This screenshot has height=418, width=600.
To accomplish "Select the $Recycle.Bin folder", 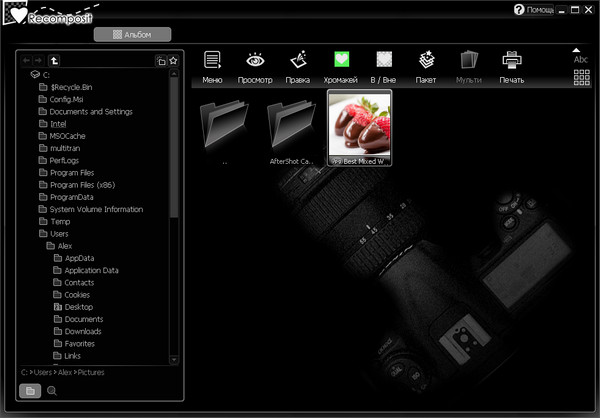I will coord(65,87).
